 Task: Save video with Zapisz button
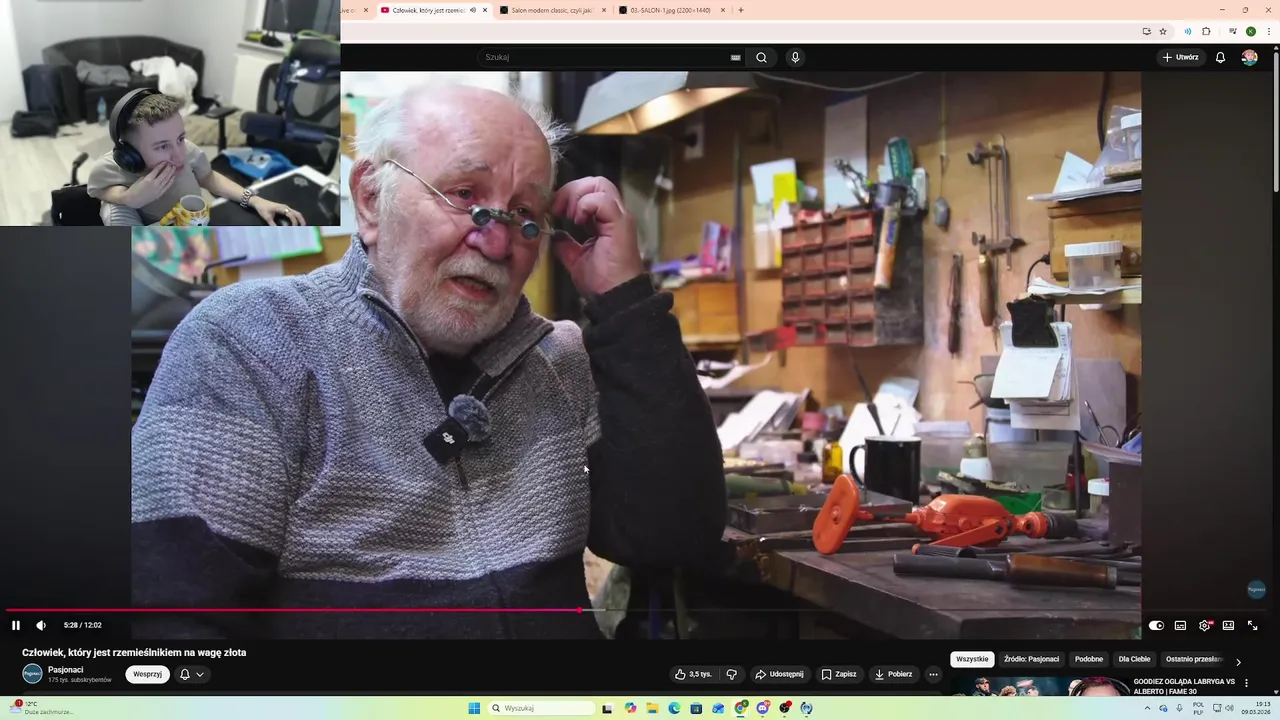[x=838, y=674]
